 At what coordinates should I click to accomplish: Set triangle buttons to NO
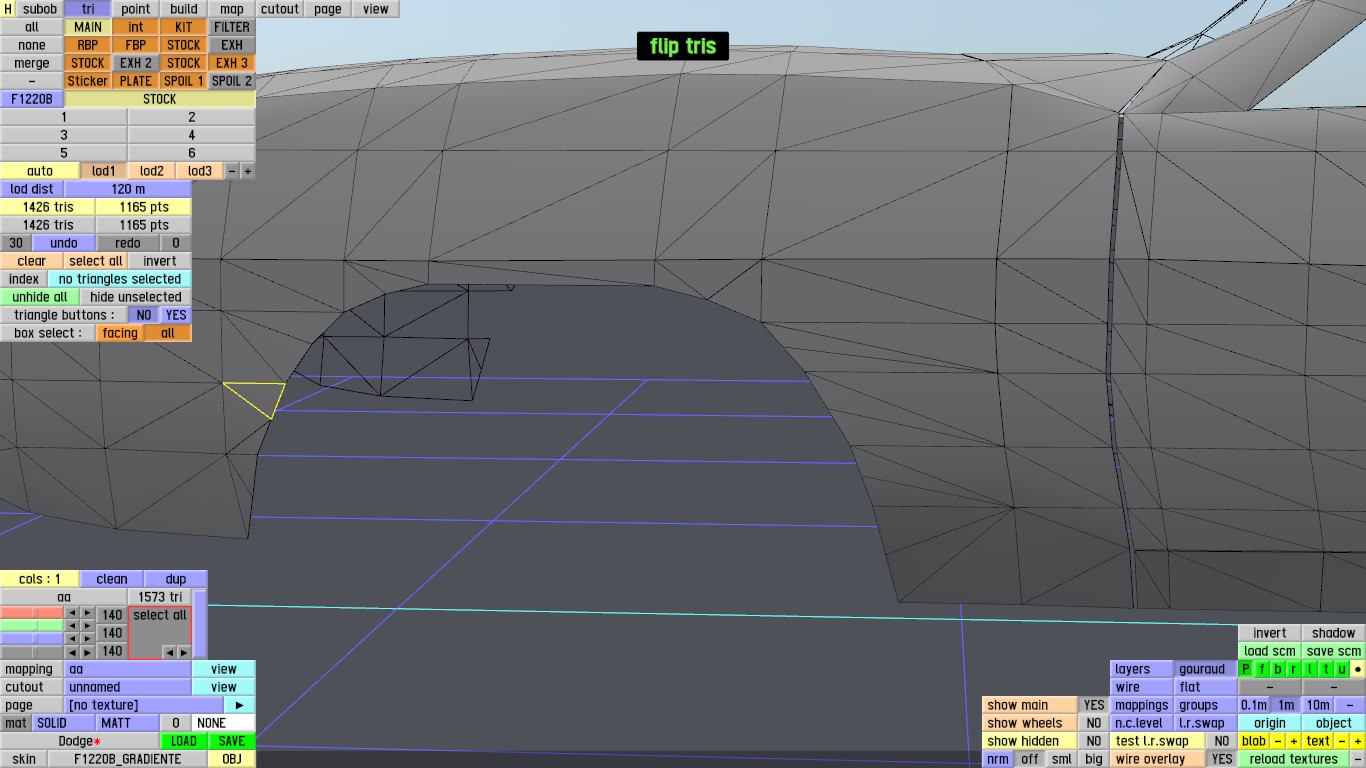tap(144, 315)
